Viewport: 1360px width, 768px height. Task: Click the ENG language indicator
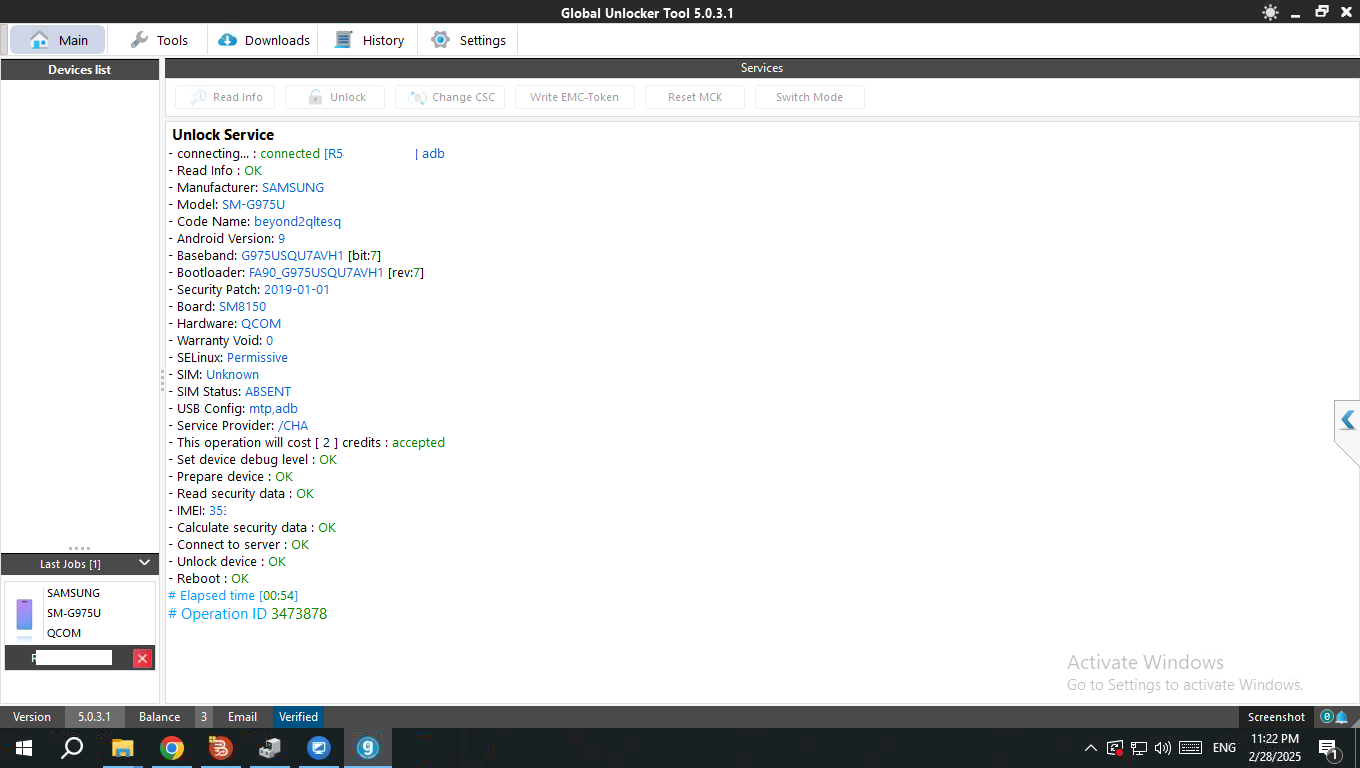click(x=1224, y=748)
